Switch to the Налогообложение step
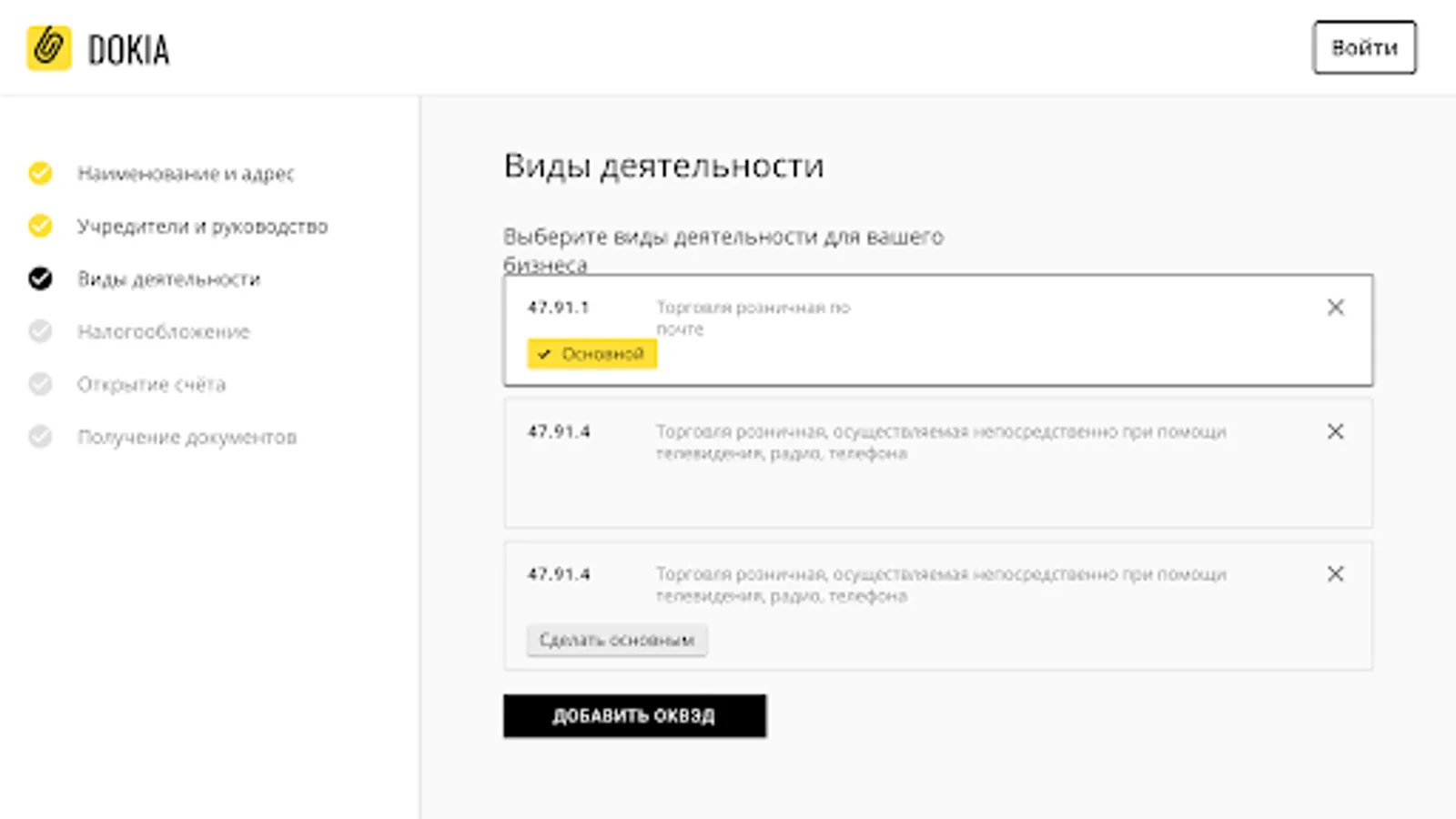 point(164,331)
